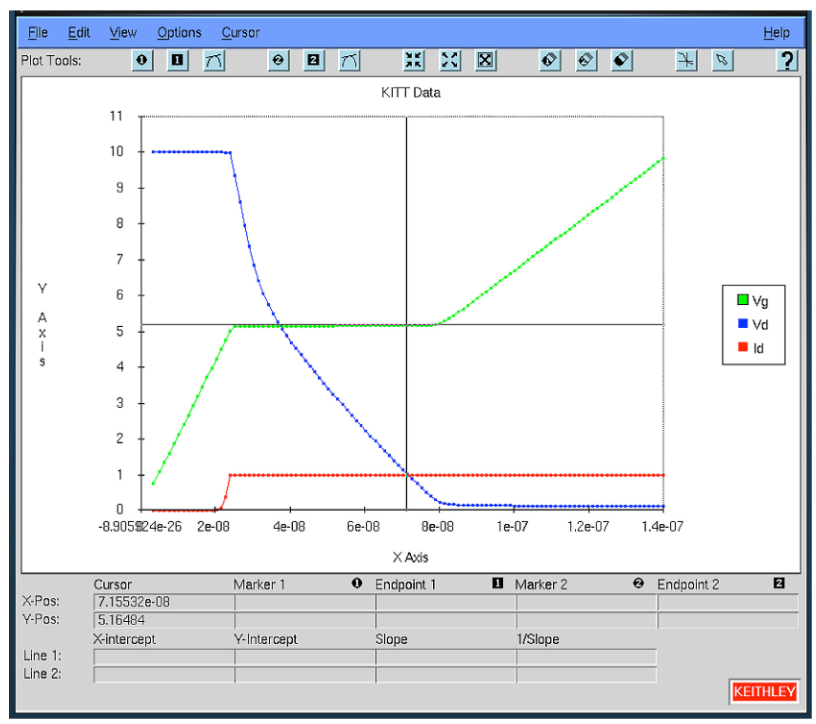The width and height of the screenshot is (816, 724).
Task: Select the Endpoint 1 square icon
Action: pos(178,61)
